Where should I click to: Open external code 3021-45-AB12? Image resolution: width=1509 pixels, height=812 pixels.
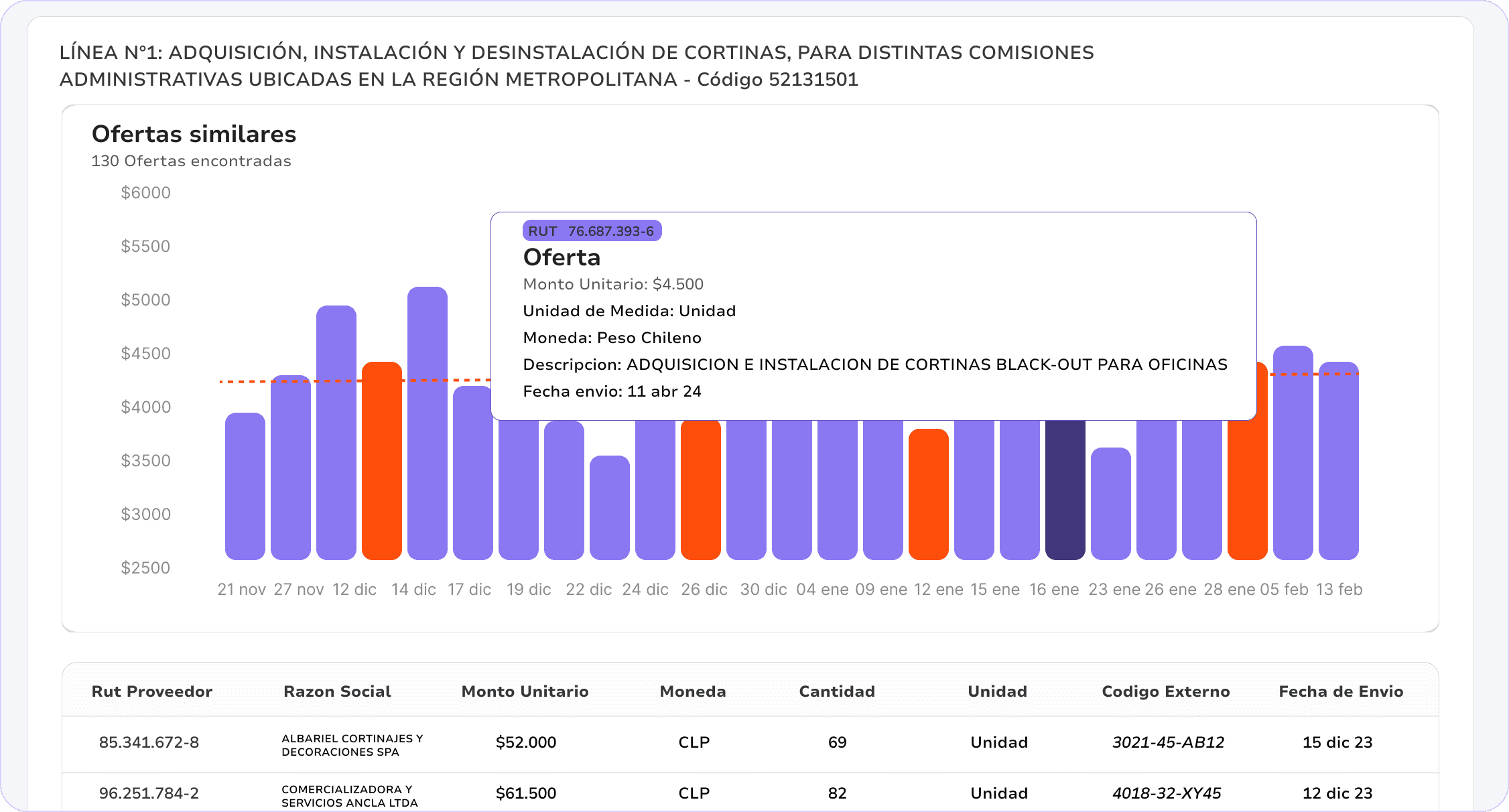(1168, 742)
